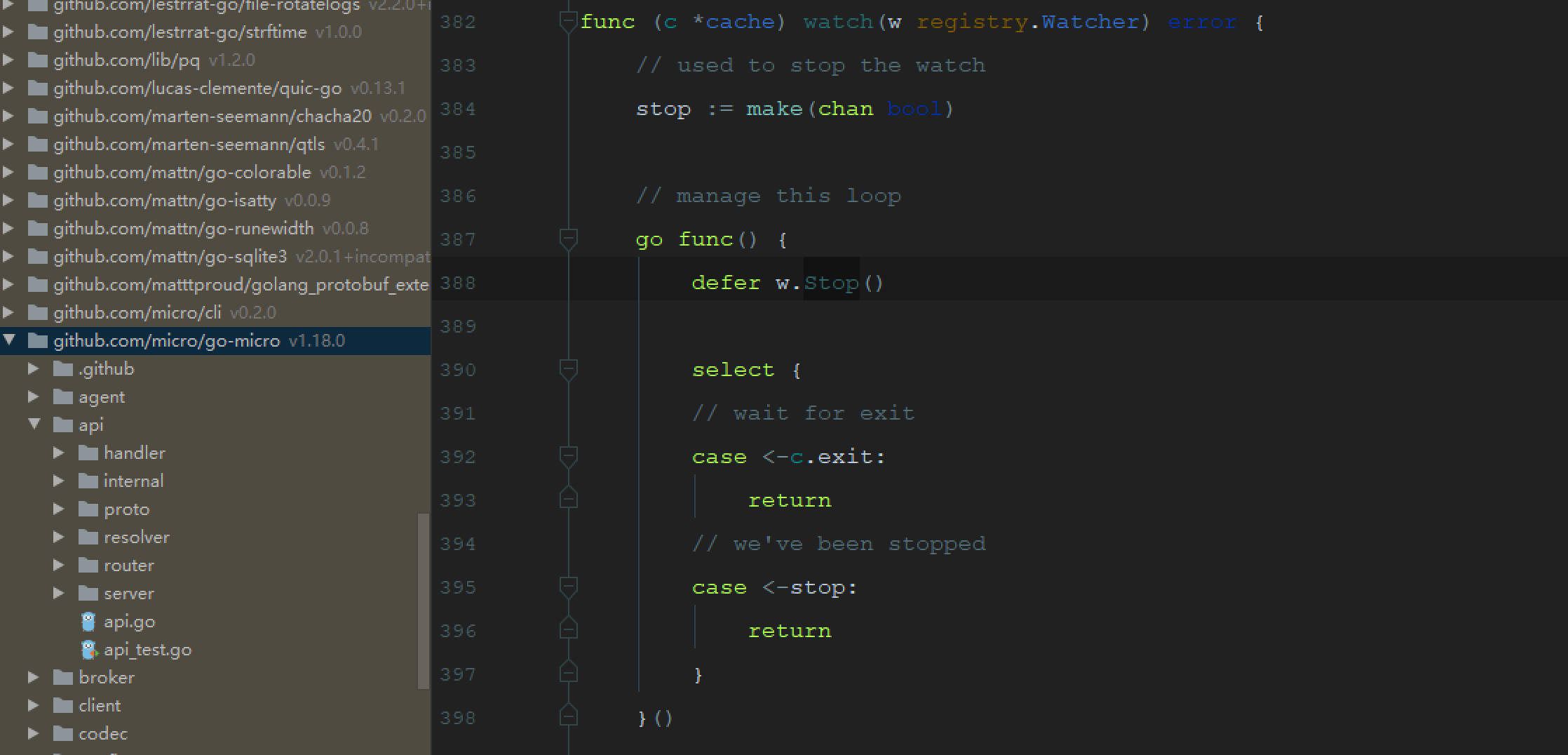1568x755 pixels.
Task: Expand github.com/micro/cli module
Action: (x=8, y=313)
